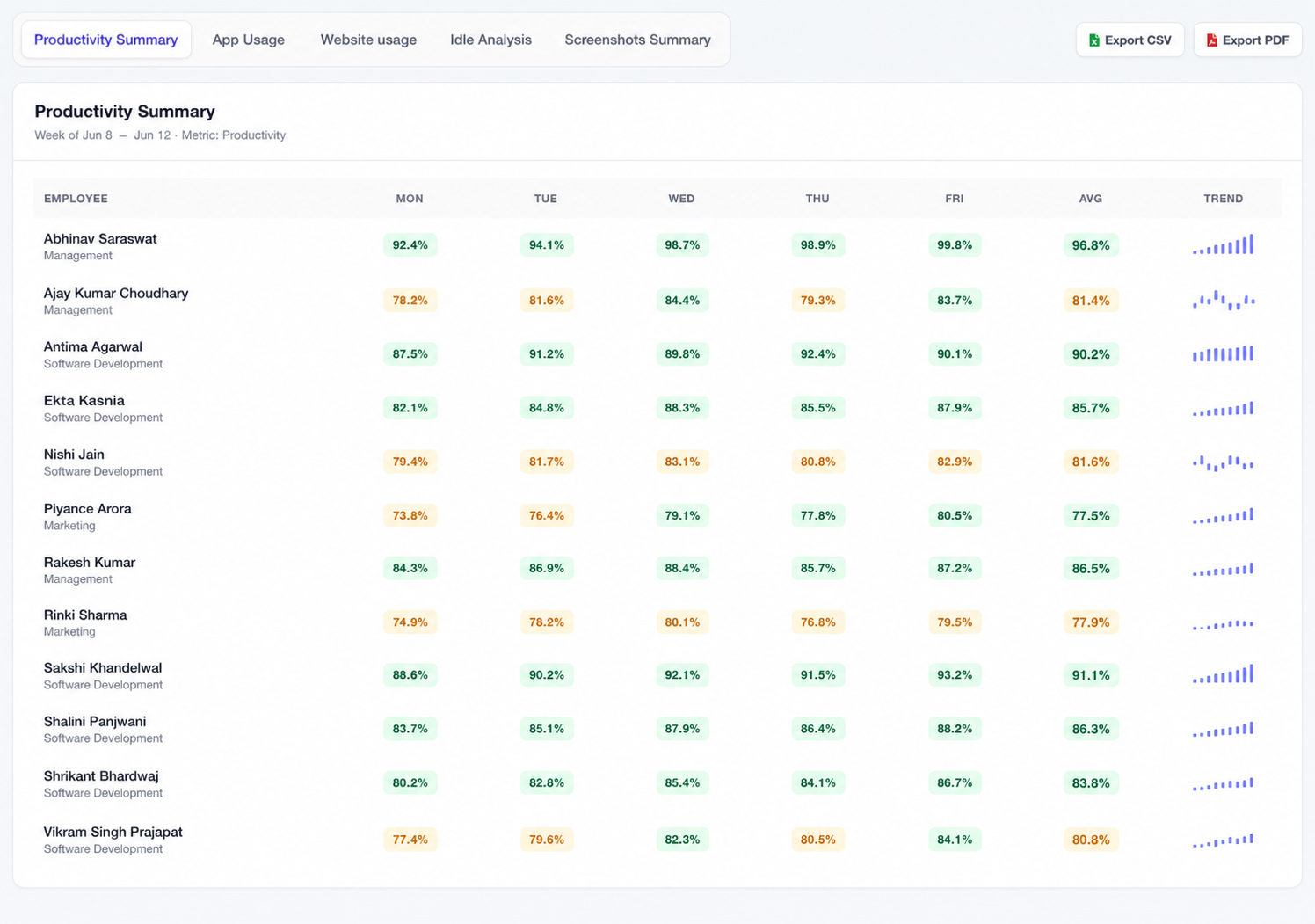This screenshot has width=1315, height=924.
Task: Click Vikram Singh Prajapat's trend sparkline
Action: coord(1223,840)
